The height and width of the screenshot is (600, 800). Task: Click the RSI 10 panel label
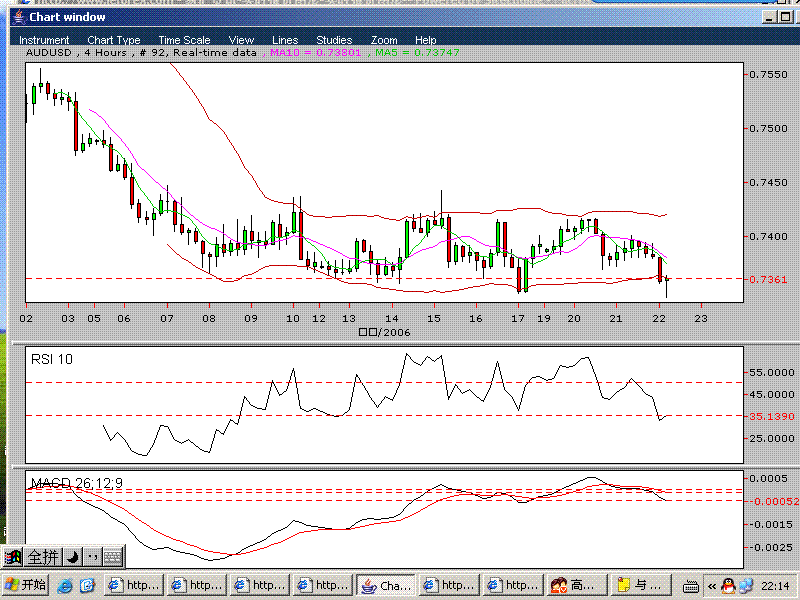tap(52, 359)
